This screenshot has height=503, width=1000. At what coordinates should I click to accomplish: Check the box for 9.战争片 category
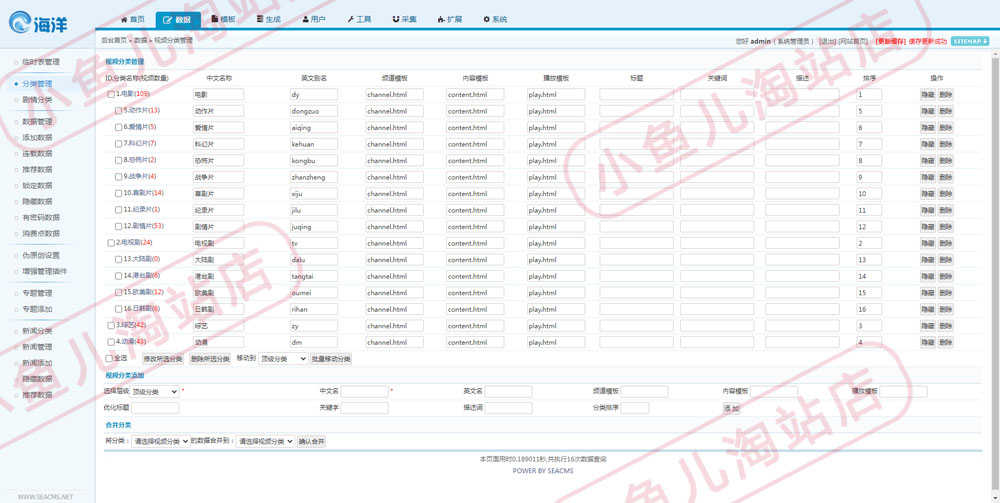pos(118,177)
